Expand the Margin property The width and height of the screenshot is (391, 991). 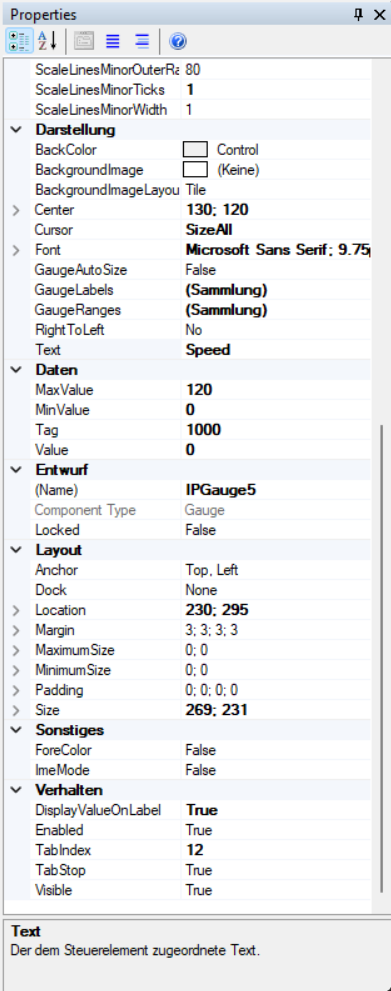(16, 631)
